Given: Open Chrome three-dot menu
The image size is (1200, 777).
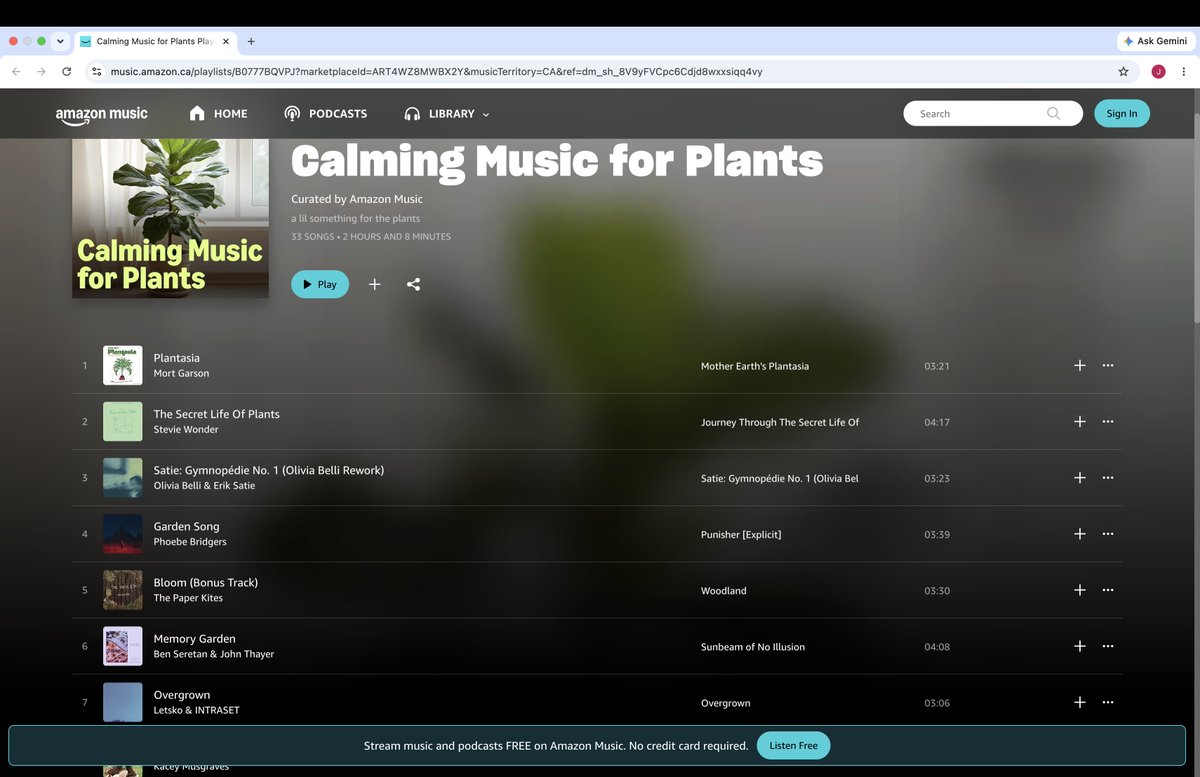Looking at the screenshot, I should pyautogui.click(x=1184, y=72).
